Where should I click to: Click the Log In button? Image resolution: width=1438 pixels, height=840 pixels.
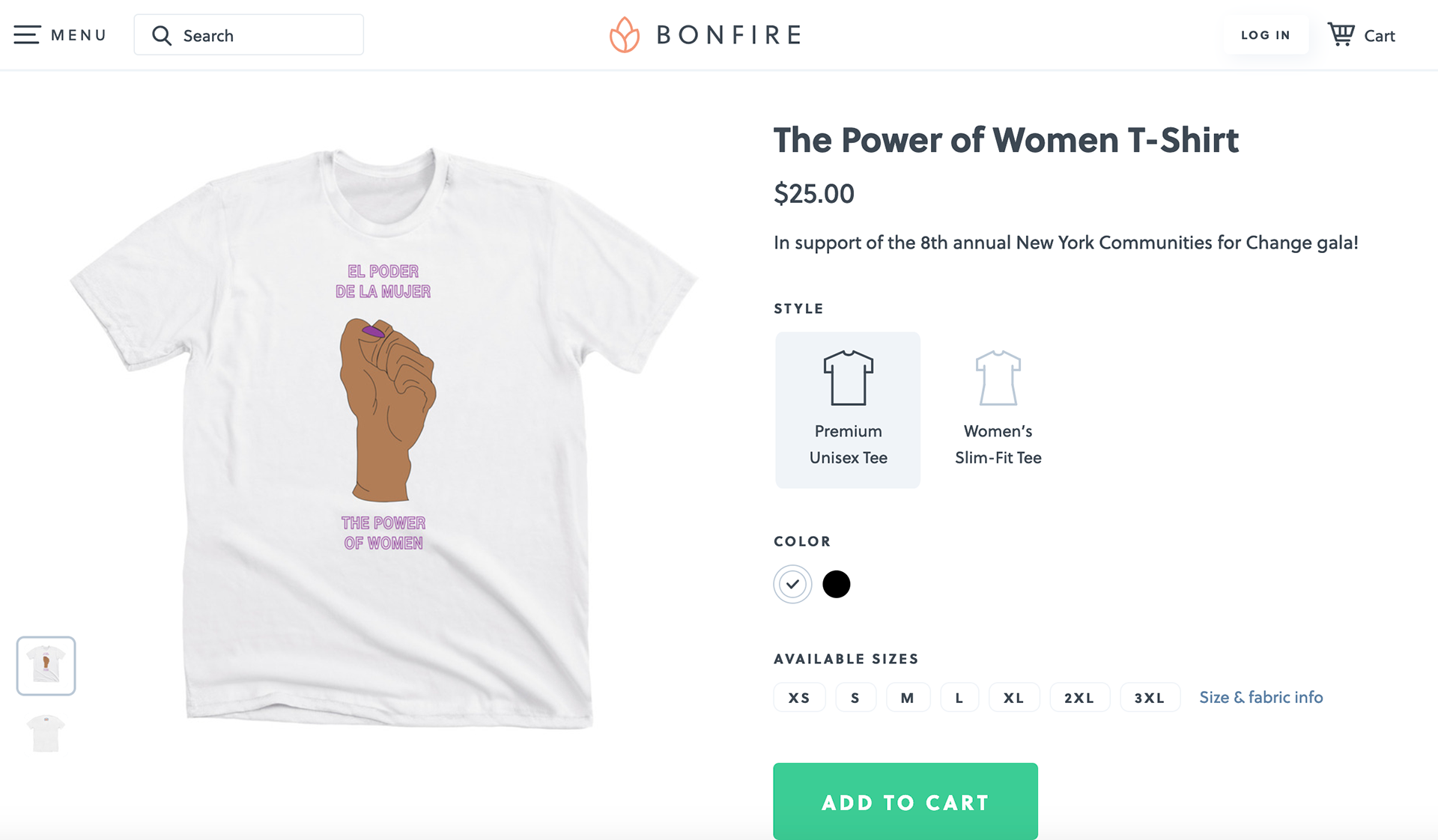click(1266, 35)
